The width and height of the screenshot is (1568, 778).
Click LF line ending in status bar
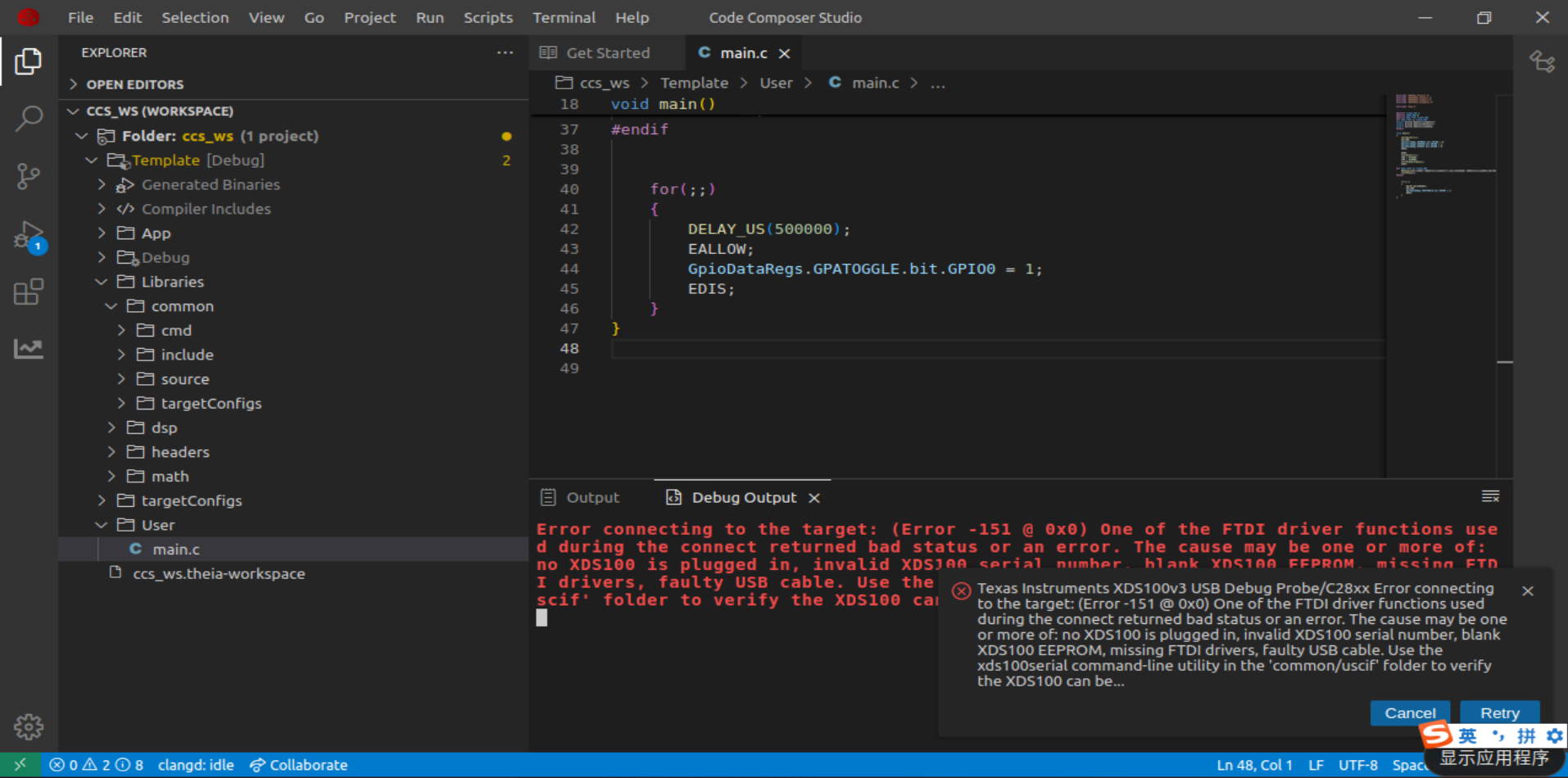[1316, 765]
